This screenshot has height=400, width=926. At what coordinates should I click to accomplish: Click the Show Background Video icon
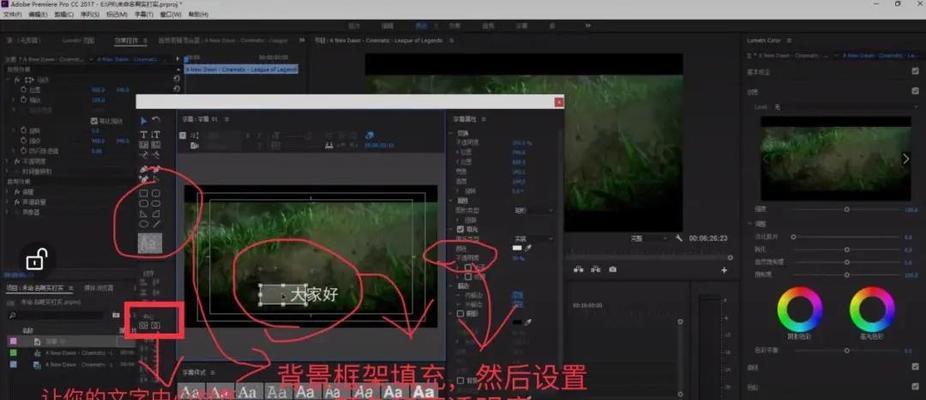click(x=369, y=135)
